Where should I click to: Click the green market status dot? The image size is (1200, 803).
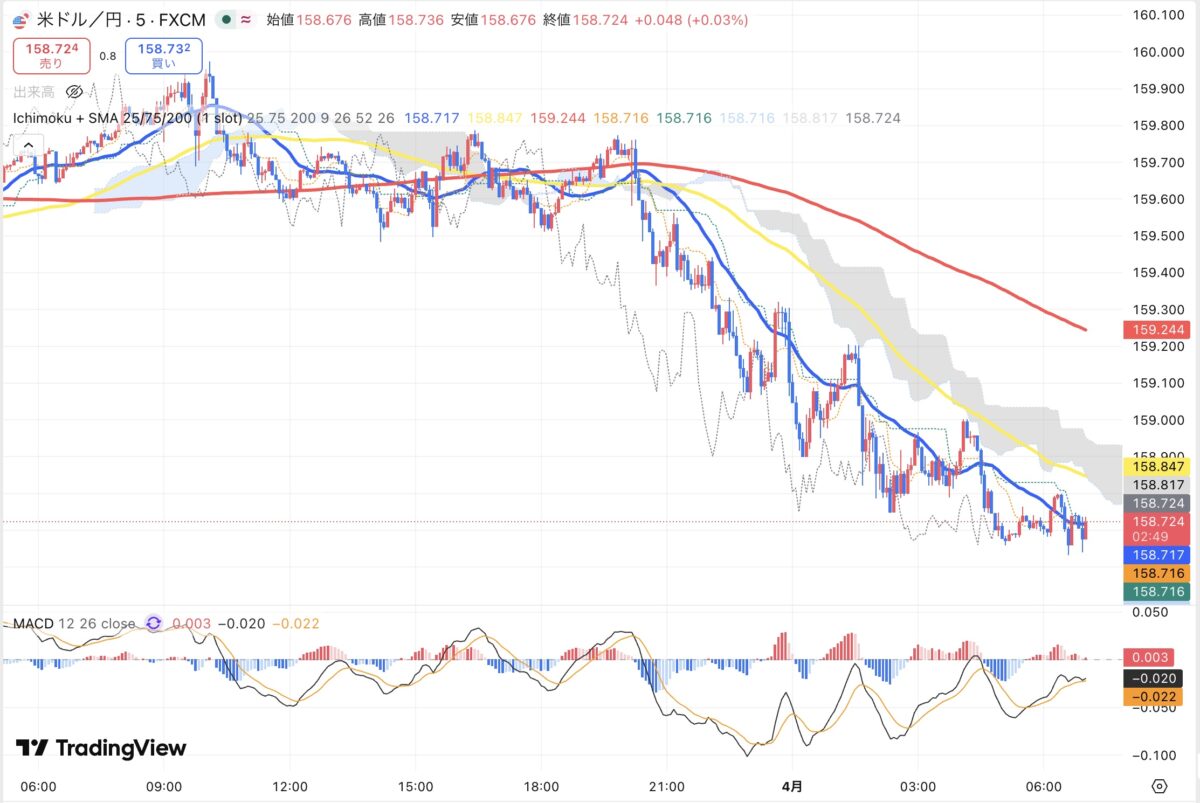229,20
